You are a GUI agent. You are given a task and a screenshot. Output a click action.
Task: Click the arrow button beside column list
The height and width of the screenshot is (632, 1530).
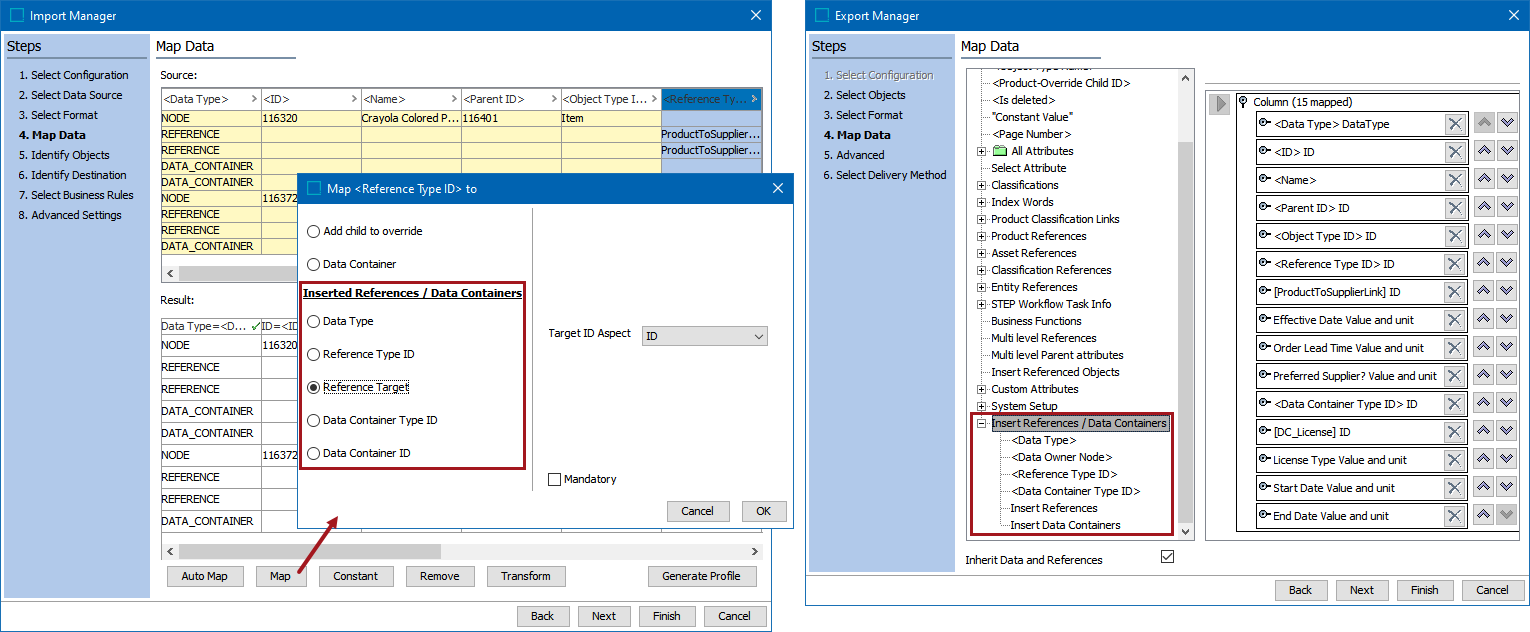pyautogui.click(x=1219, y=104)
